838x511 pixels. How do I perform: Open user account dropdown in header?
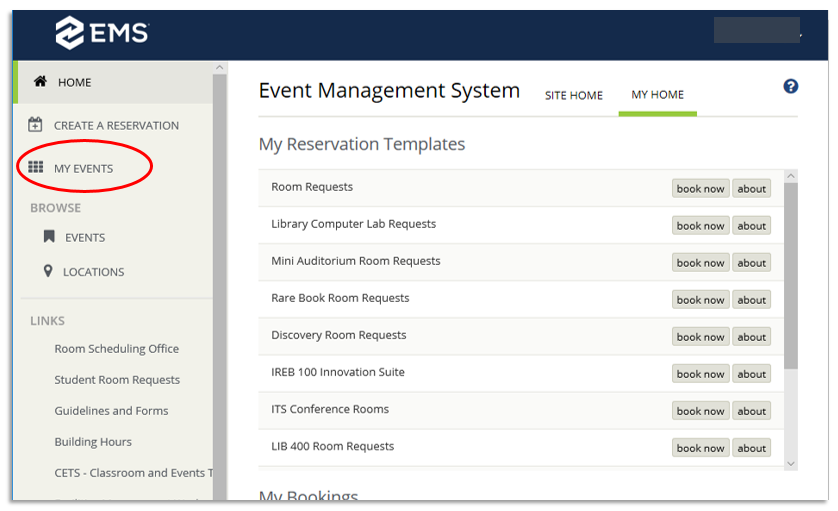tap(760, 32)
